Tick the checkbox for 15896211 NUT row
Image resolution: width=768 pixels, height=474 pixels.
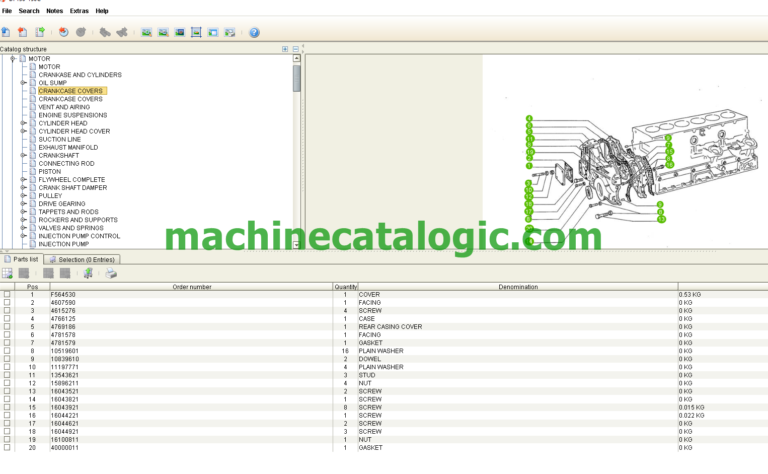(7, 383)
